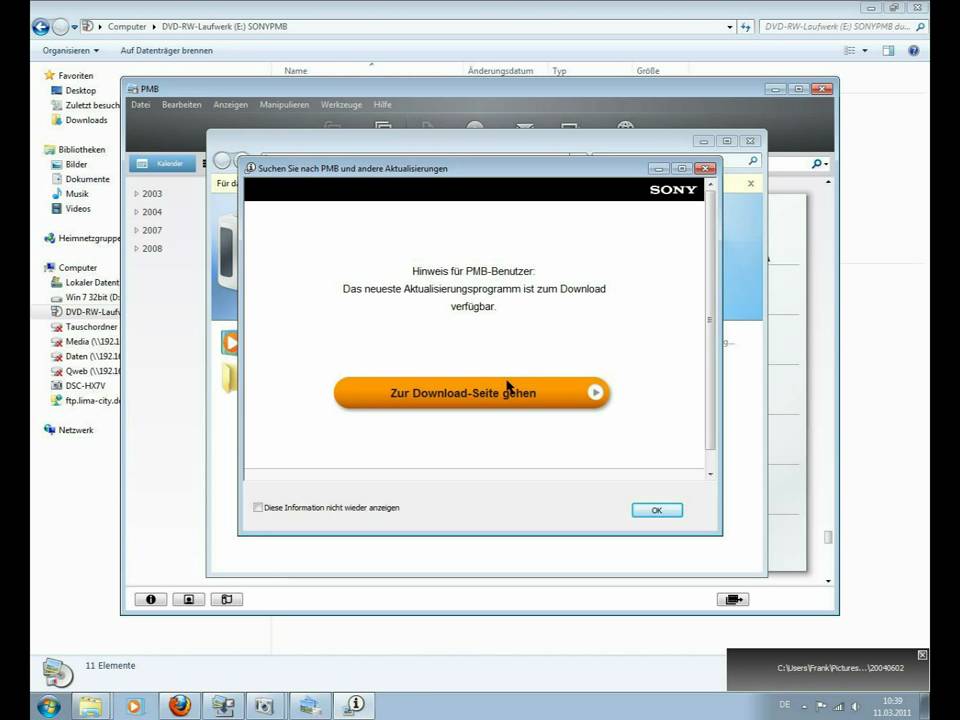Open Bilder library in Explorer

[x=76, y=164]
